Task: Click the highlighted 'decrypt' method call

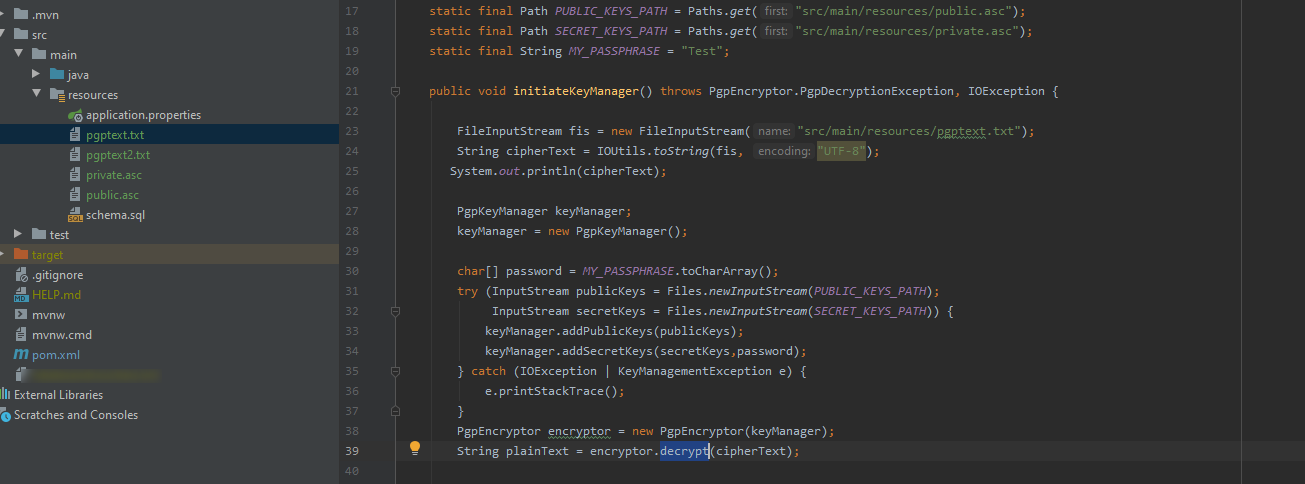Action: [684, 451]
